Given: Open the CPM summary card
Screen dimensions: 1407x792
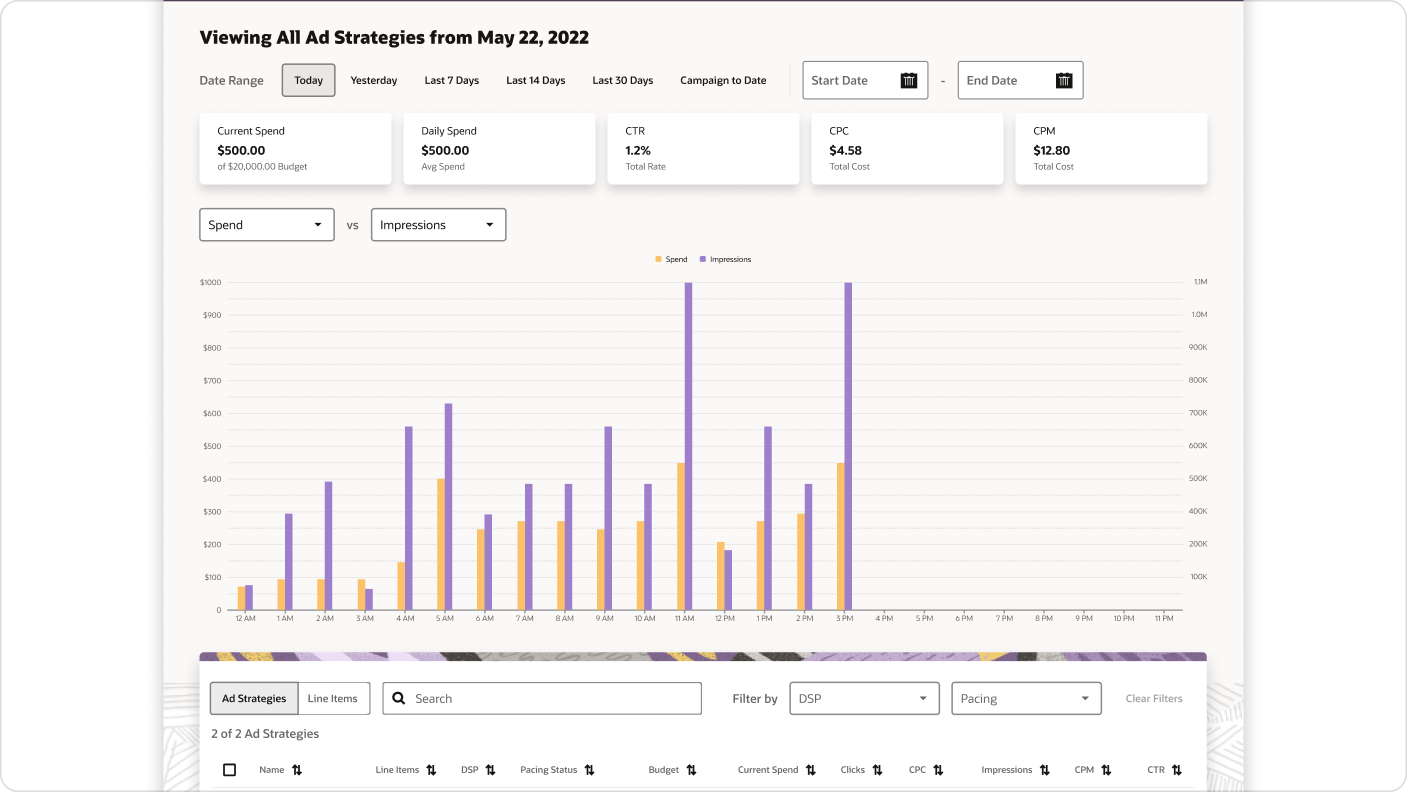Looking at the screenshot, I should [x=1111, y=148].
